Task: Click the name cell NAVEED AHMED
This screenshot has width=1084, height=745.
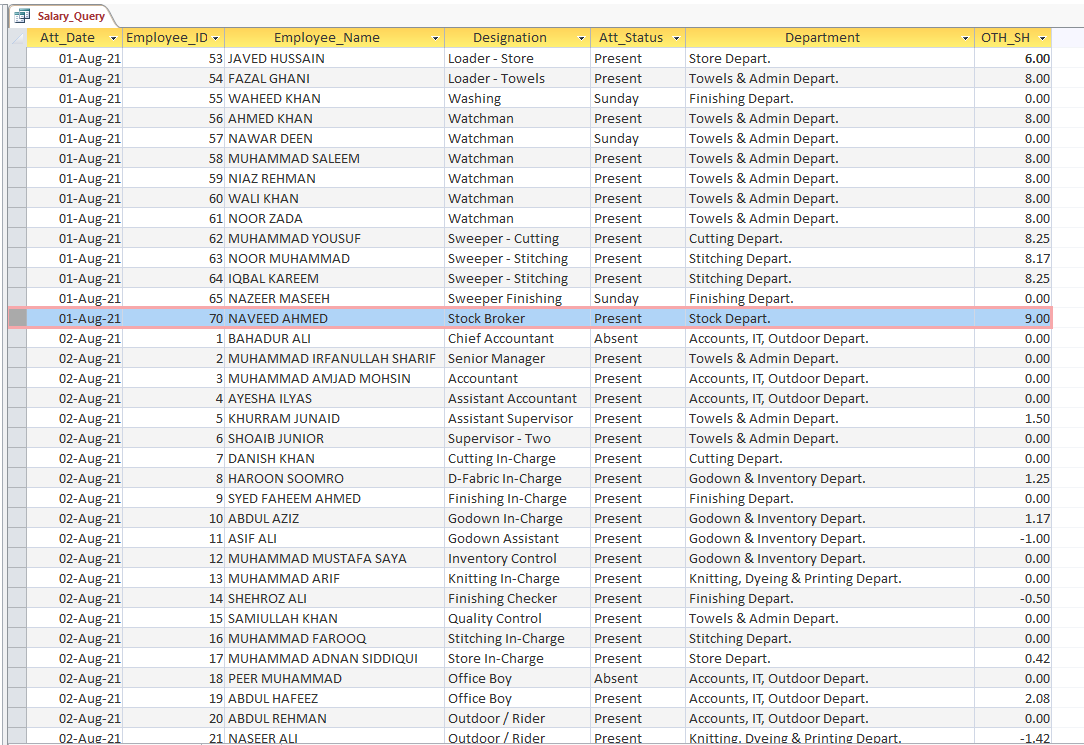Action: click(335, 319)
